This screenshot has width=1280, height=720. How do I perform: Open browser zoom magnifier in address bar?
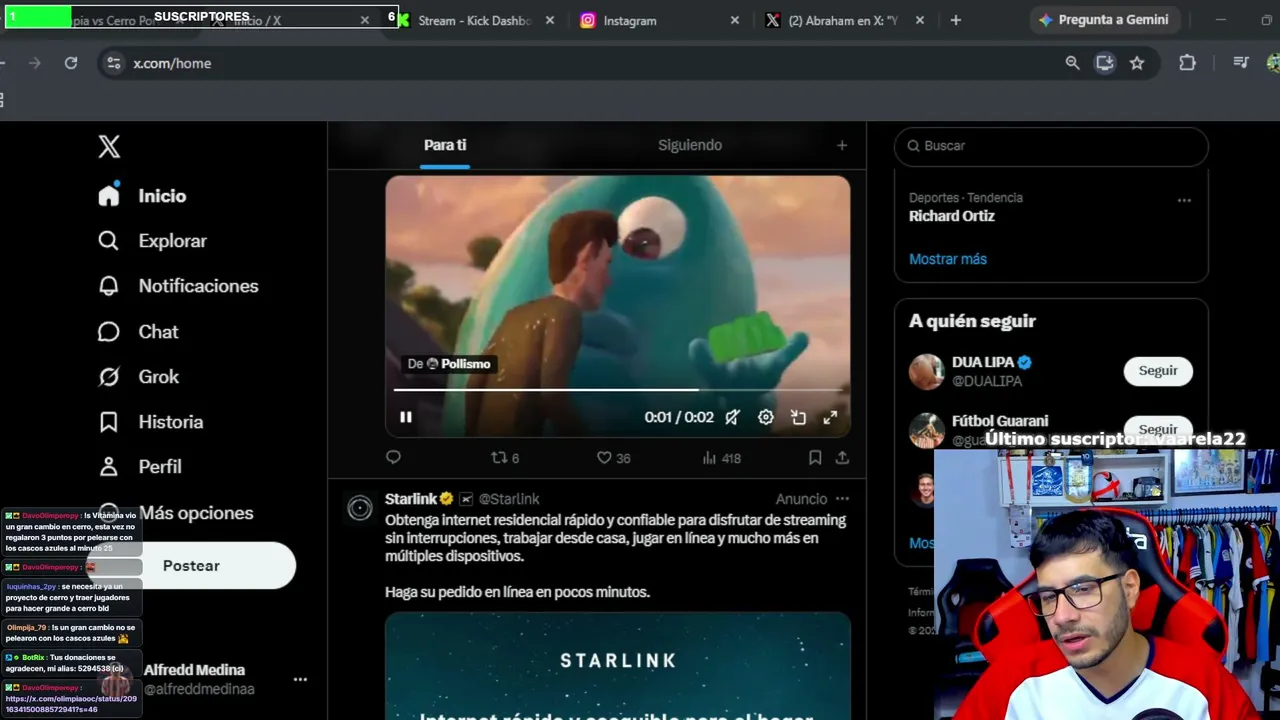(x=1072, y=63)
